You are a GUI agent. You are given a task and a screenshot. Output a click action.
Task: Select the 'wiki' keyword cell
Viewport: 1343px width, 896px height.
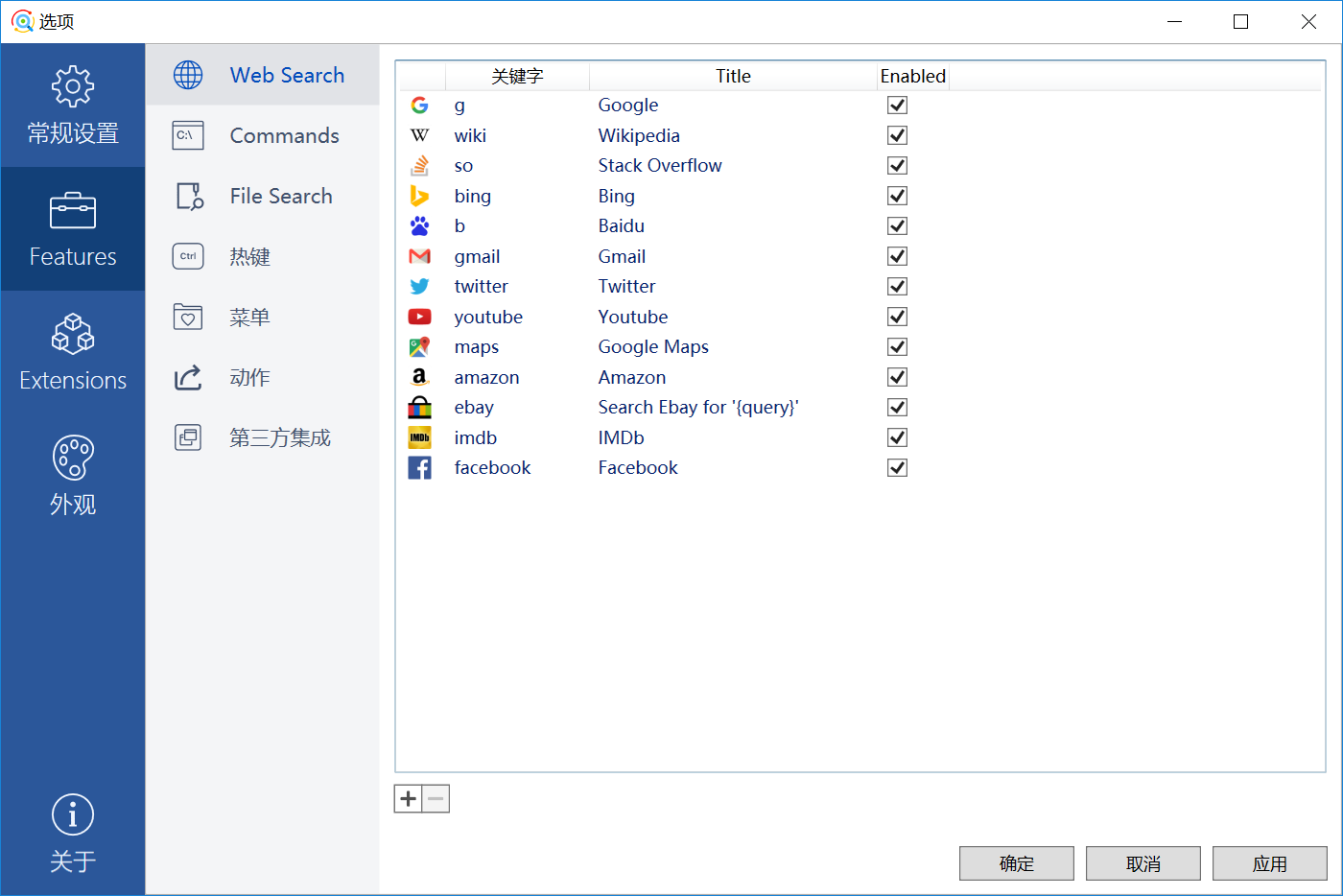point(470,135)
